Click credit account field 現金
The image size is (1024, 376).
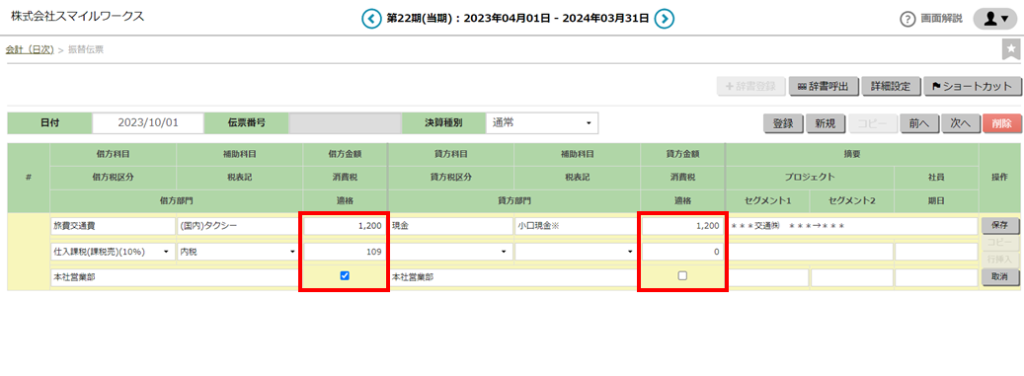coord(451,226)
